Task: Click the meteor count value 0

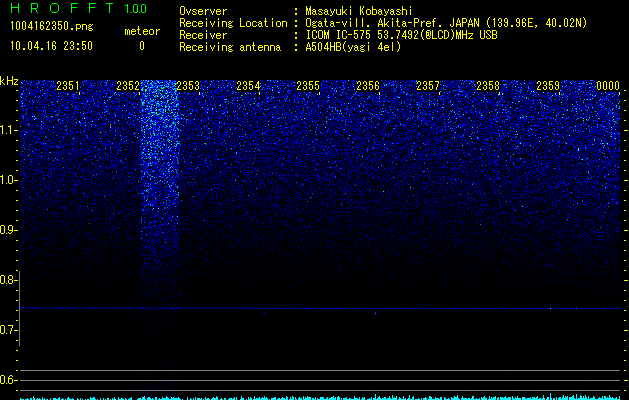Action: (142, 46)
